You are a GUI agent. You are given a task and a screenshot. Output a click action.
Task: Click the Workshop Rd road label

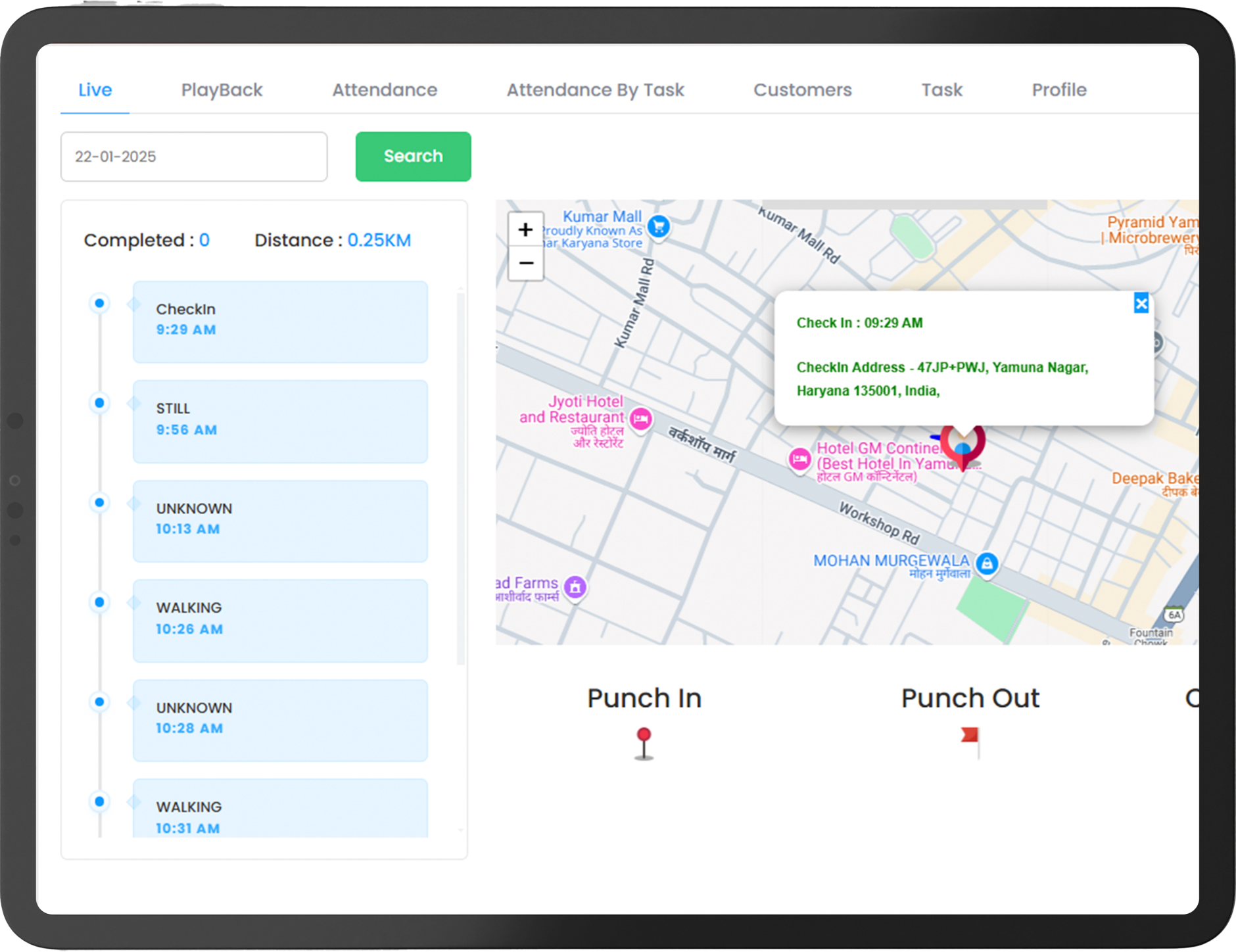pyautogui.click(x=879, y=524)
